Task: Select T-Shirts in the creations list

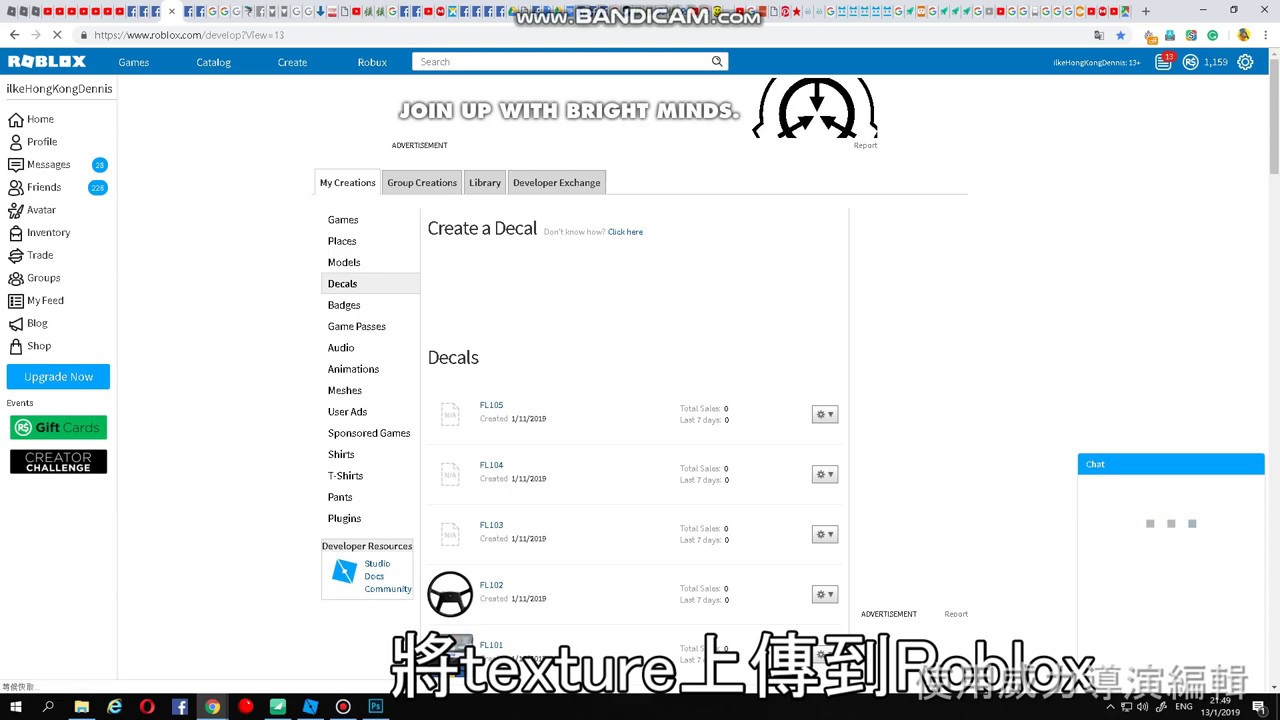Action: tap(345, 476)
